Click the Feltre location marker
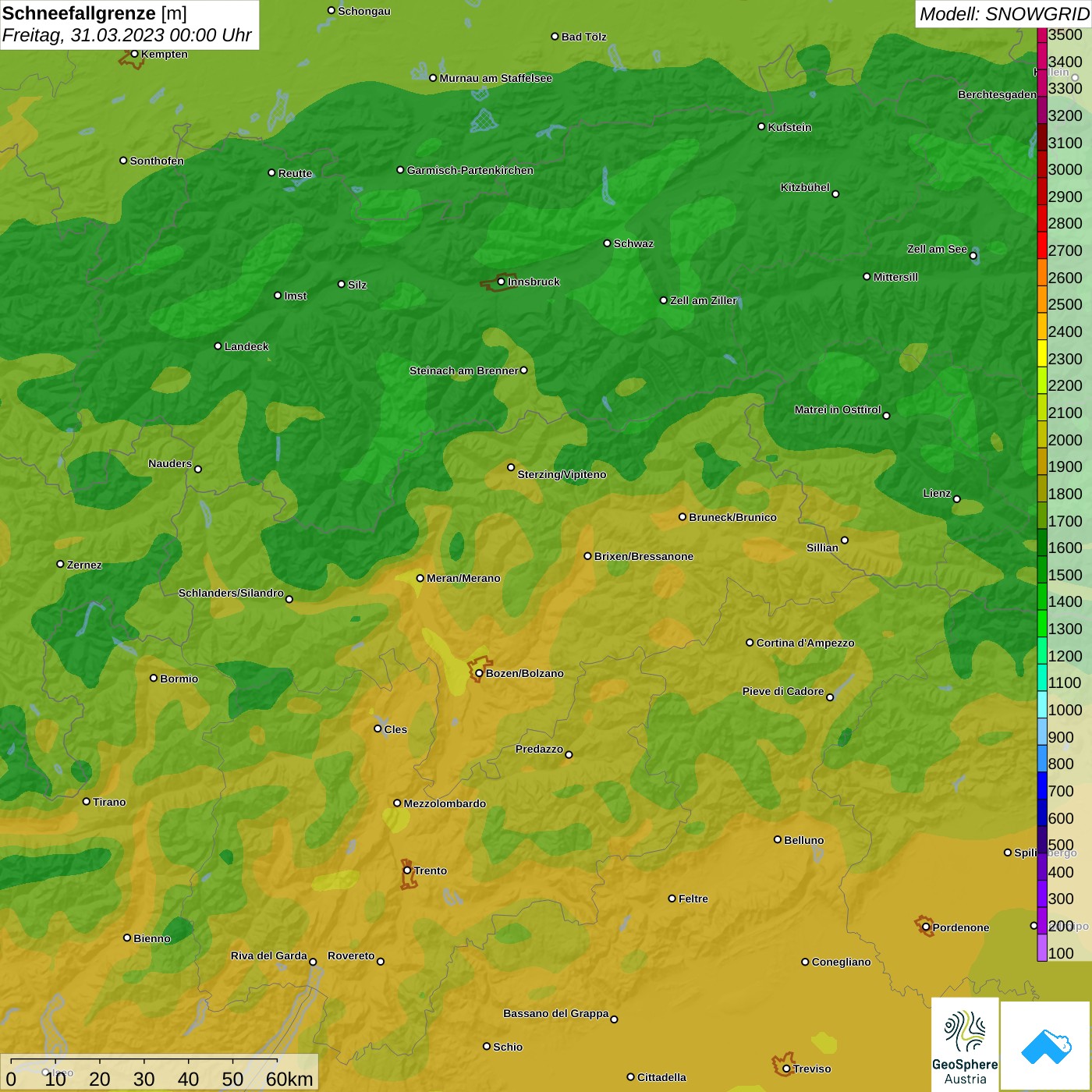Image resolution: width=1092 pixels, height=1092 pixels. 672,899
